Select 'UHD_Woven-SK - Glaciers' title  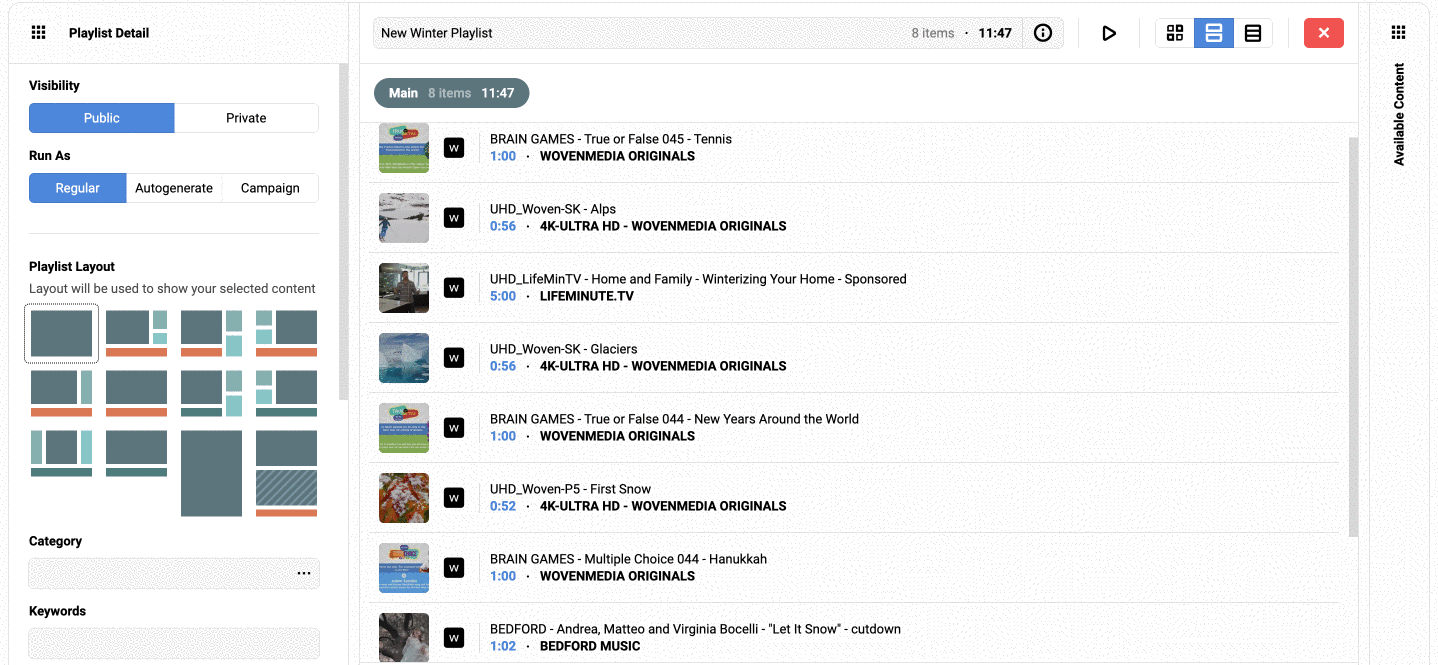[564, 349]
